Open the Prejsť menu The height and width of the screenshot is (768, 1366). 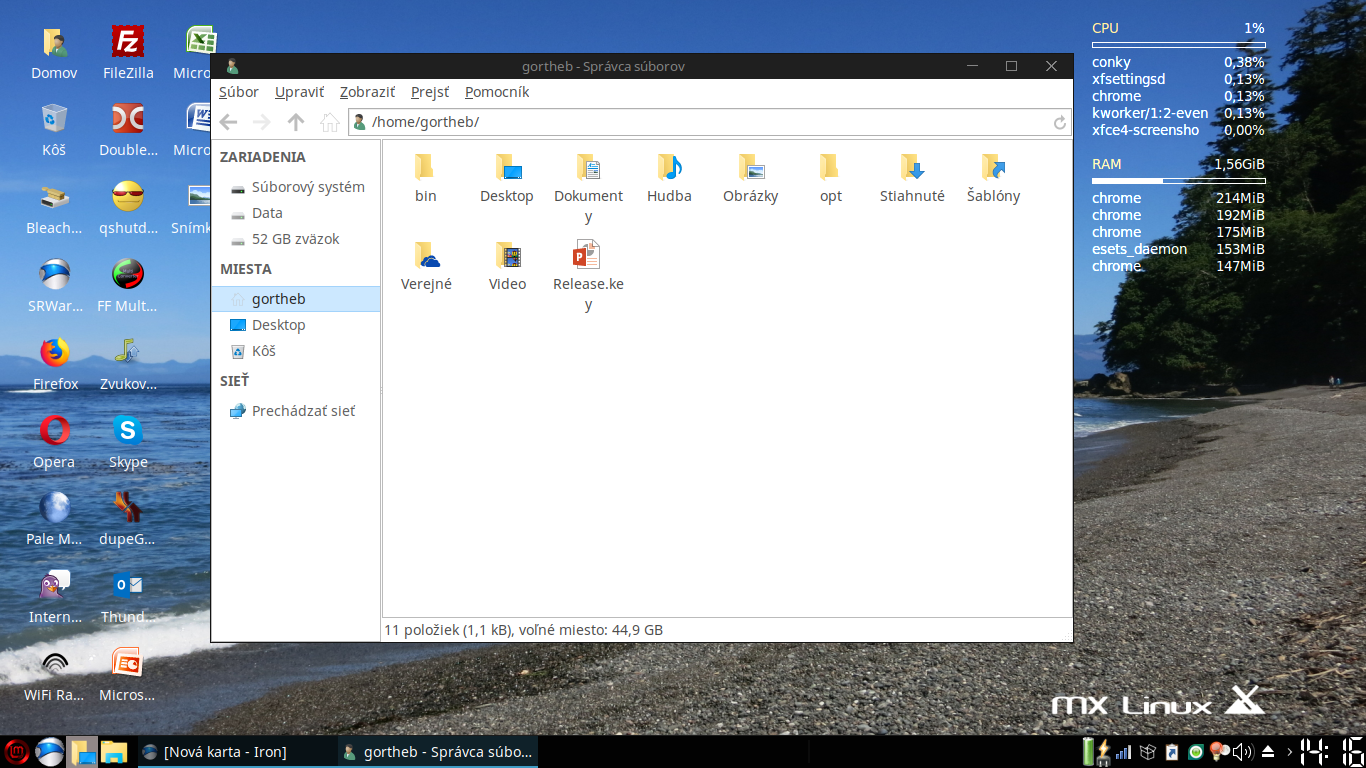tap(429, 91)
